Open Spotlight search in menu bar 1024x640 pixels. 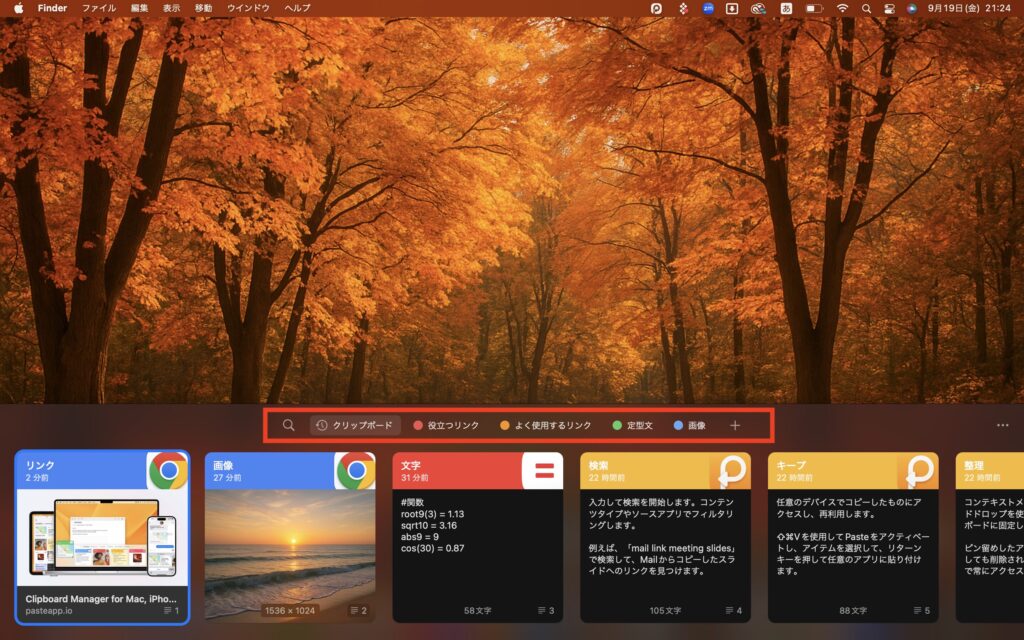pos(865,8)
